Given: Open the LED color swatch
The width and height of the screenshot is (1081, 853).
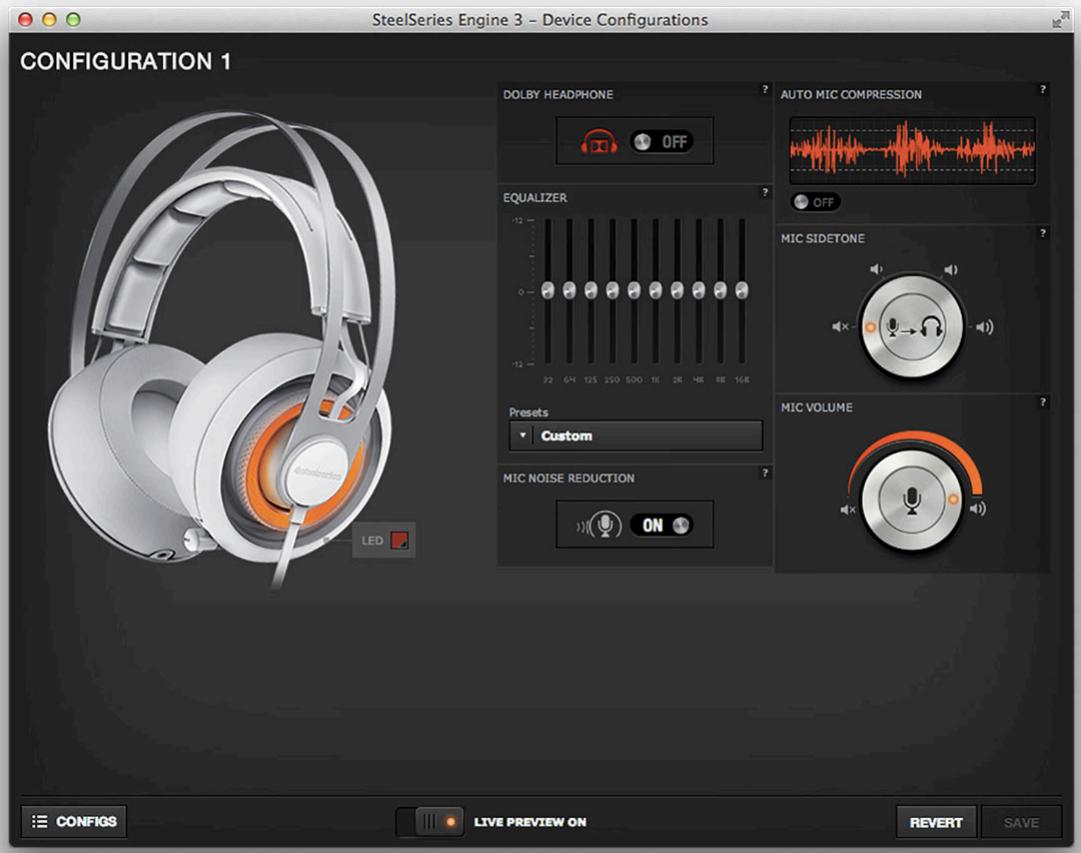Looking at the screenshot, I should click(x=399, y=541).
